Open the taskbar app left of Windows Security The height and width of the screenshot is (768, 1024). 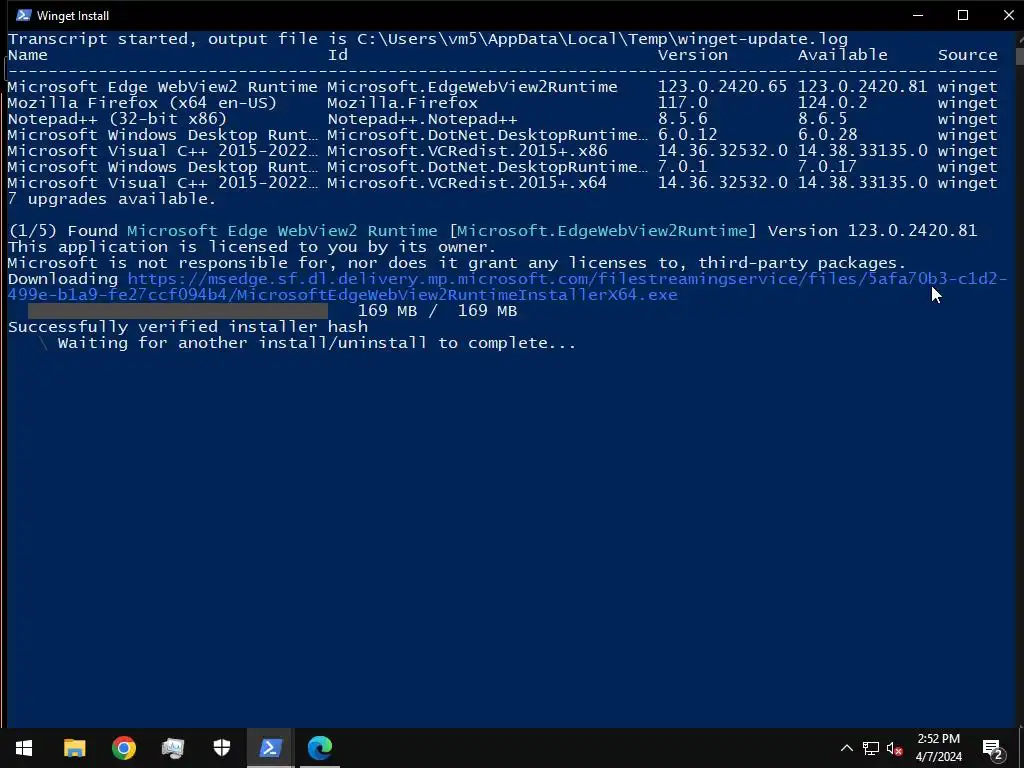coord(173,748)
